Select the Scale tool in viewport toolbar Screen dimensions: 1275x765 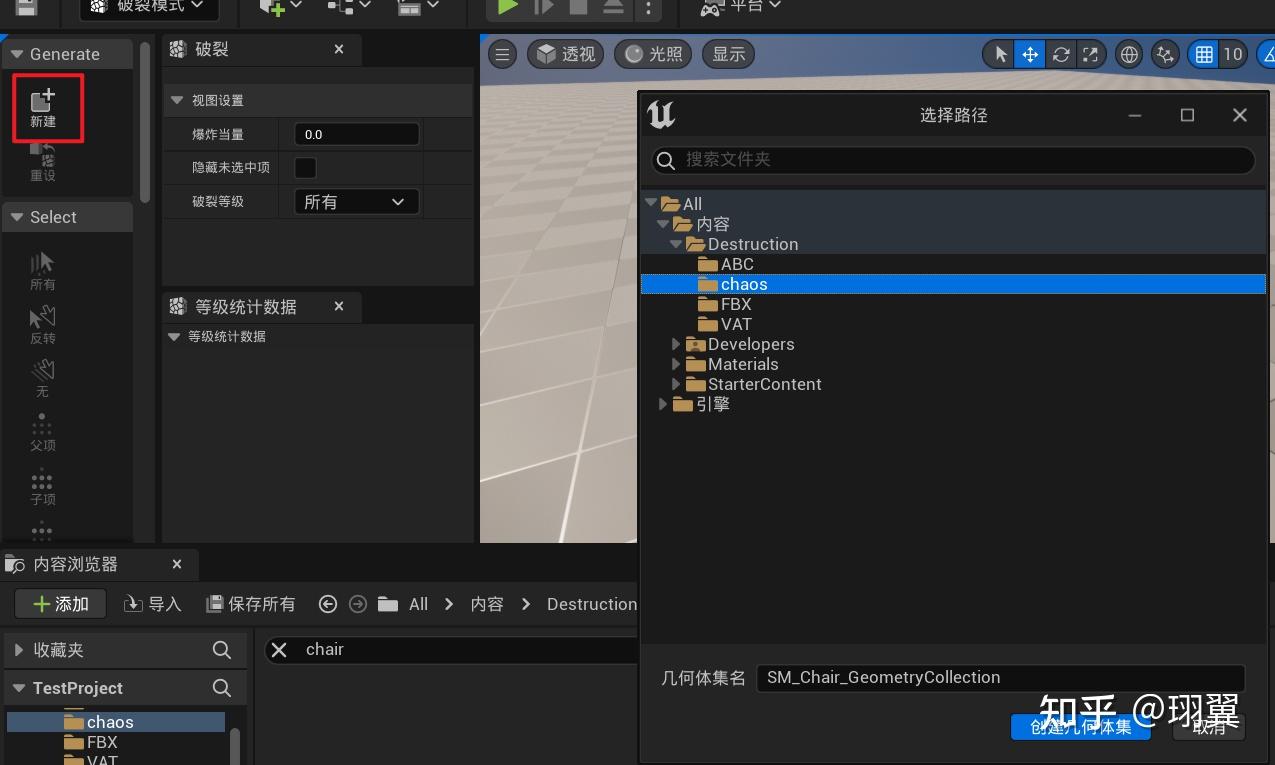(1092, 54)
